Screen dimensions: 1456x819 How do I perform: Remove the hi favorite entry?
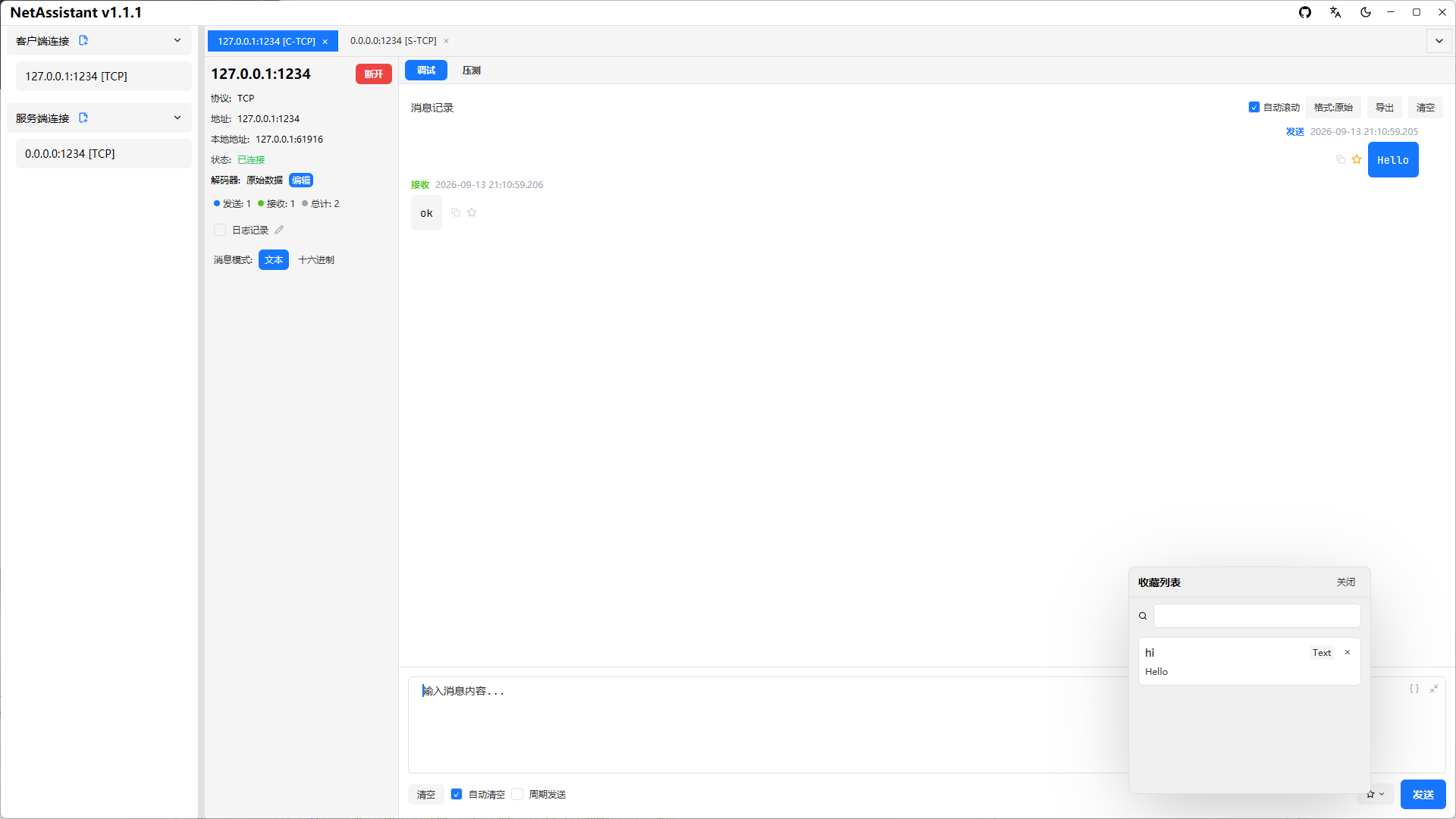click(x=1348, y=652)
